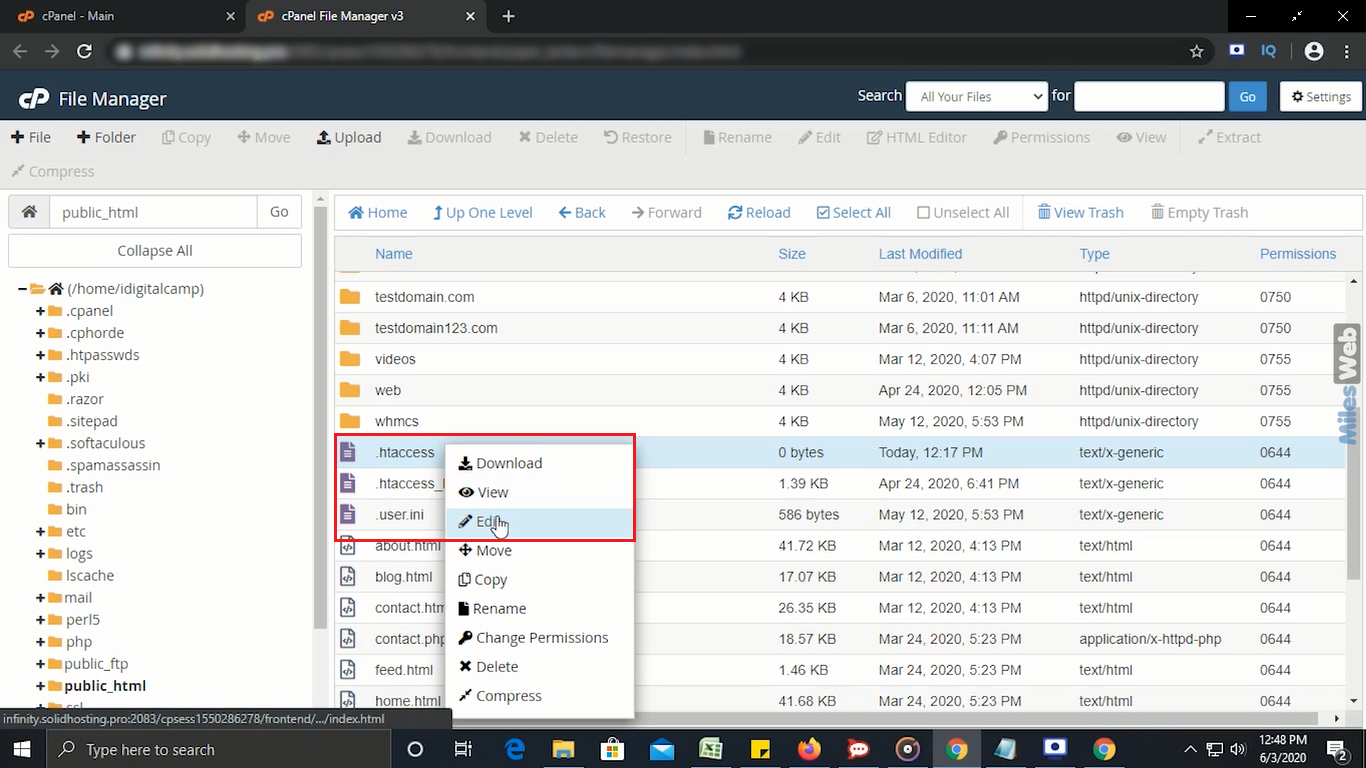The height and width of the screenshot is (768, 1366).
Task: Click the home icon beside the path field
Action: (29, 212)
